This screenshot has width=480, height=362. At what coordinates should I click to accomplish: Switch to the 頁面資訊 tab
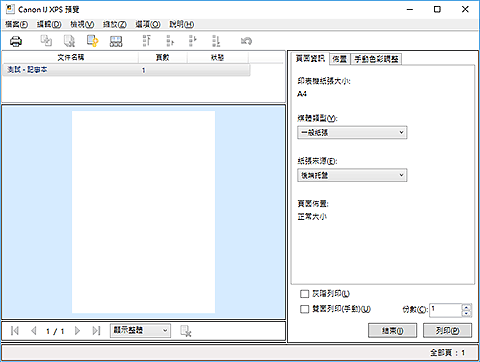(310, 59)
